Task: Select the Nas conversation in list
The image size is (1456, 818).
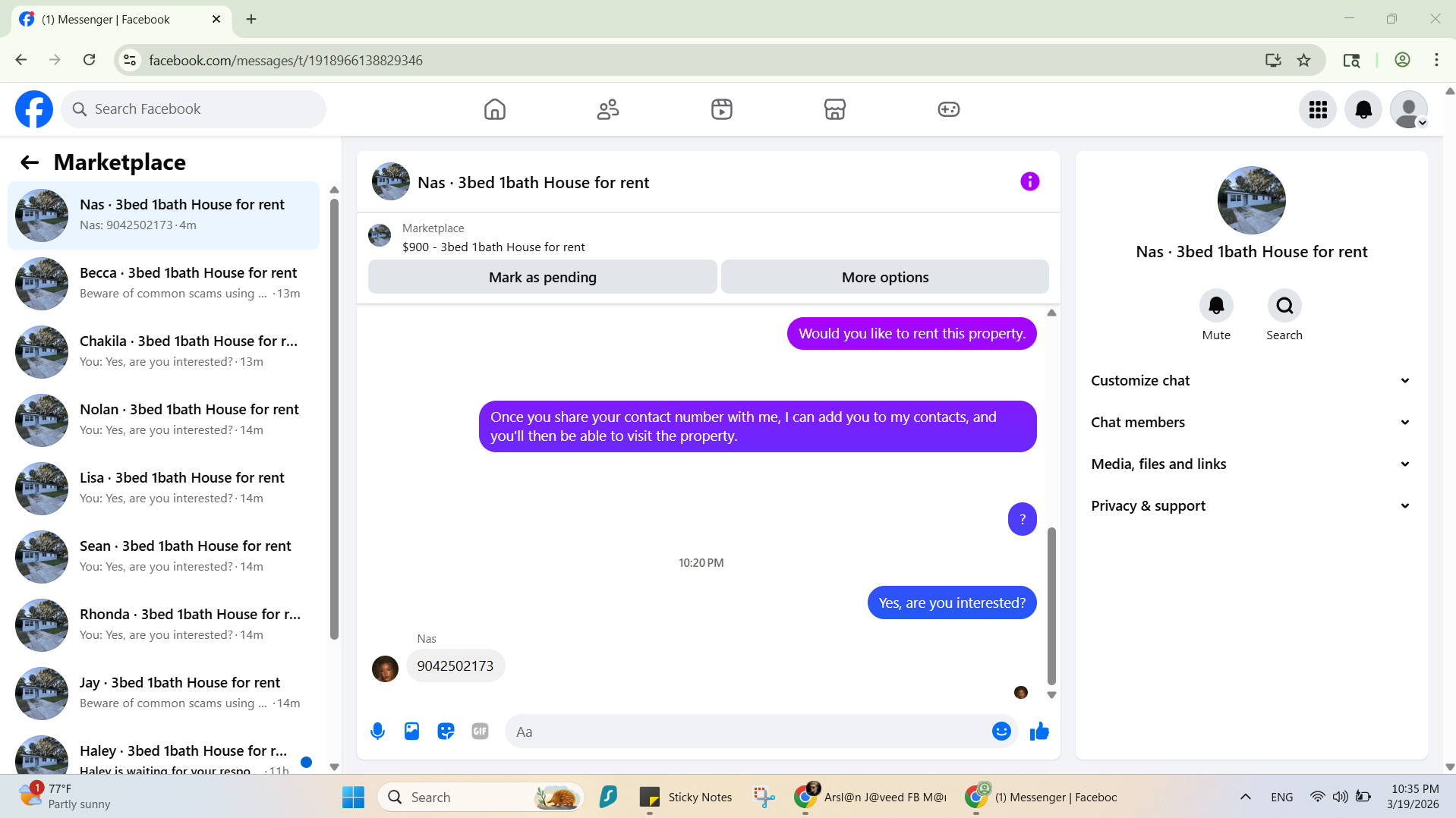Action: click(163, 215)
